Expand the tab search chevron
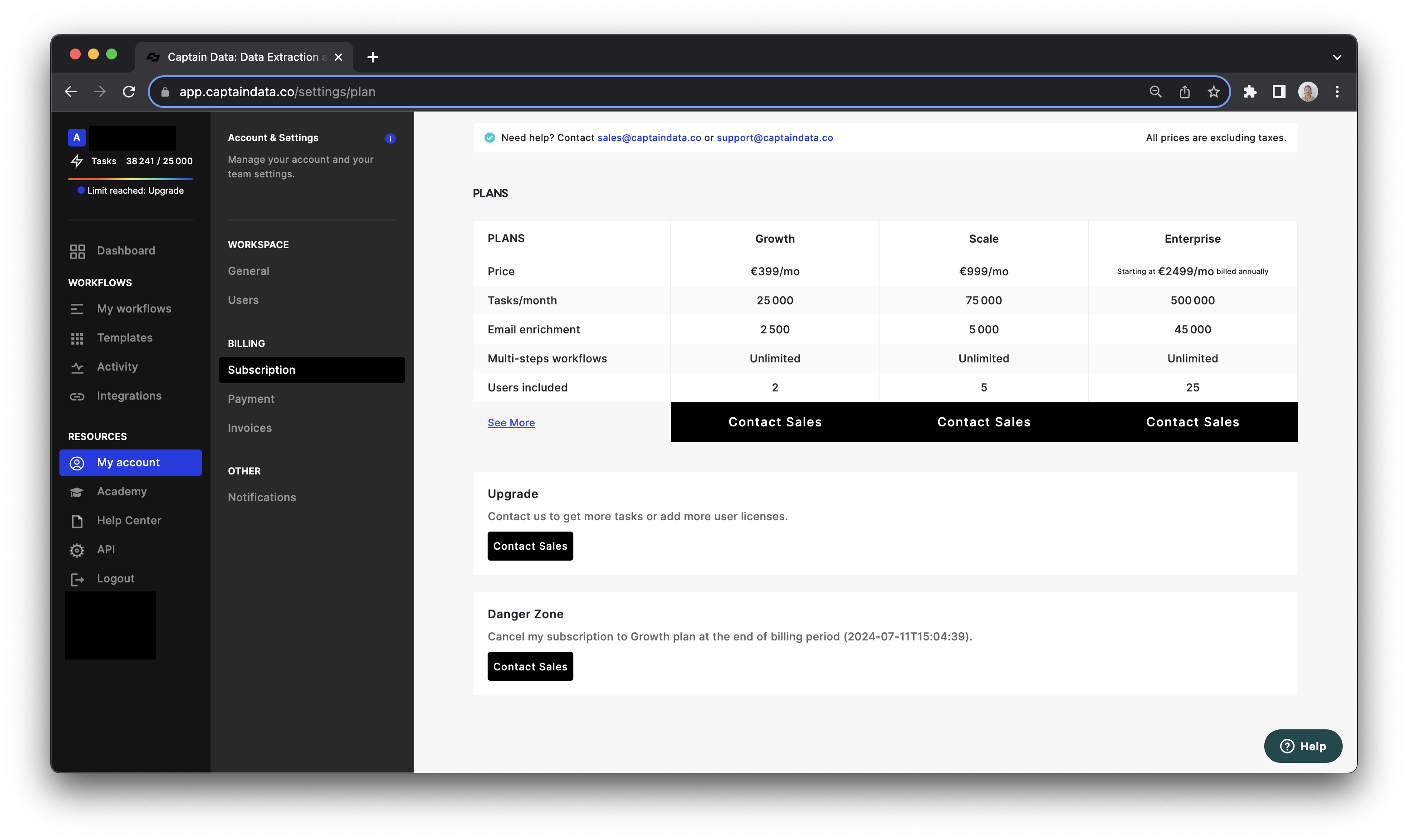The image size is (1408, 840). click(x=1337, y=57)
